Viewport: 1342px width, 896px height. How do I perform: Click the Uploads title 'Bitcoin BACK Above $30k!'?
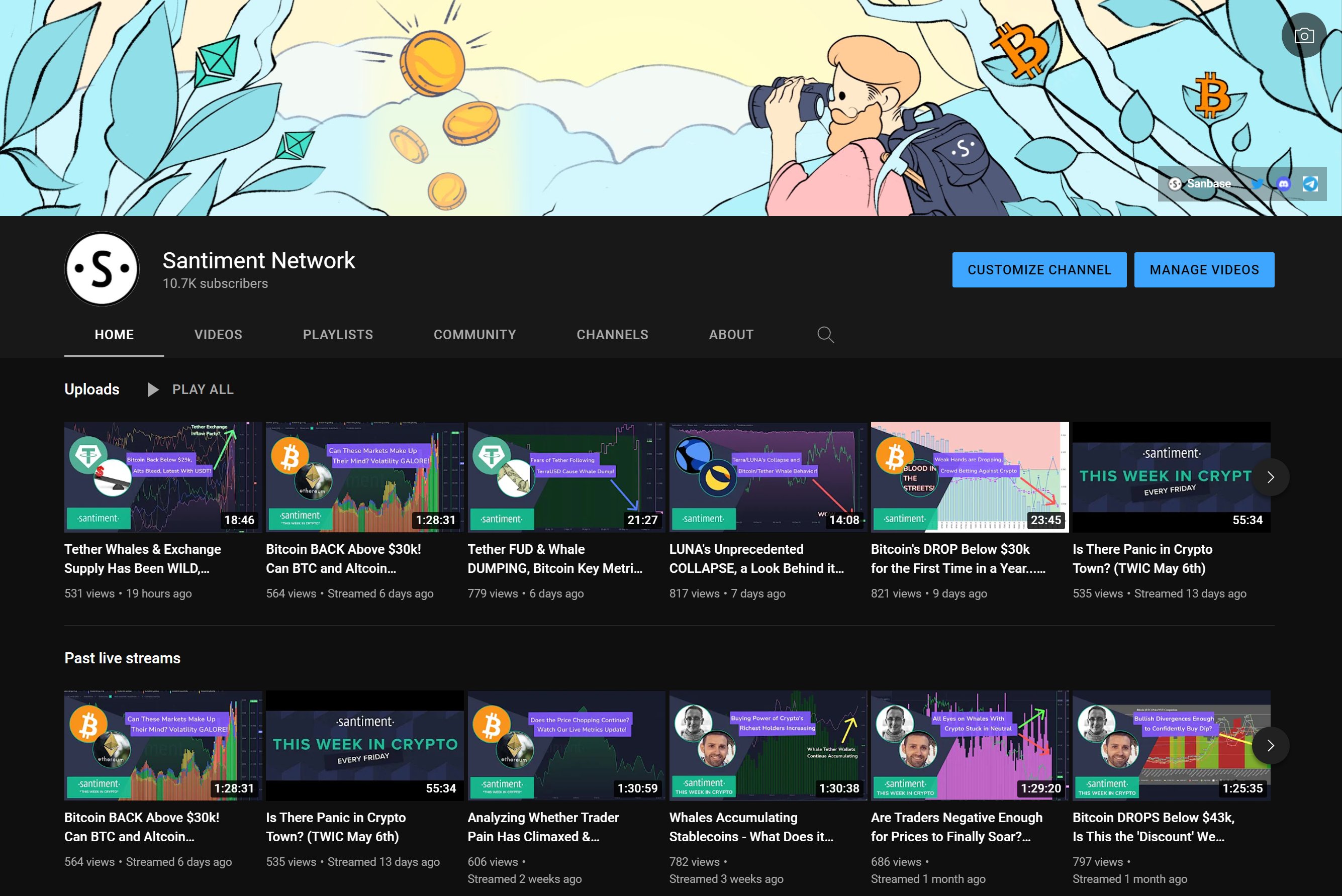point(343,559)
